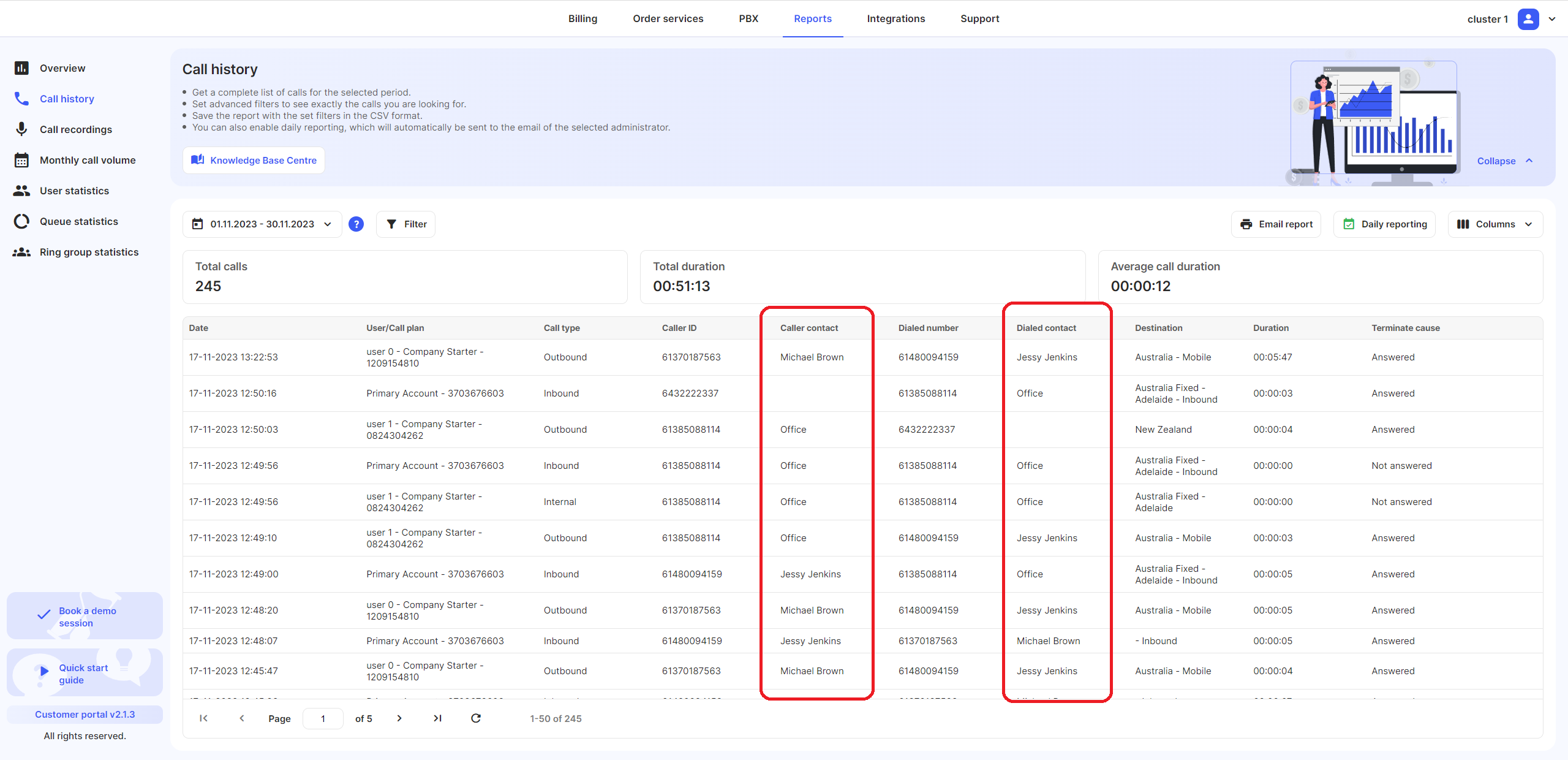Click the Date column header

pyautogui.click(x=198, y=328)
